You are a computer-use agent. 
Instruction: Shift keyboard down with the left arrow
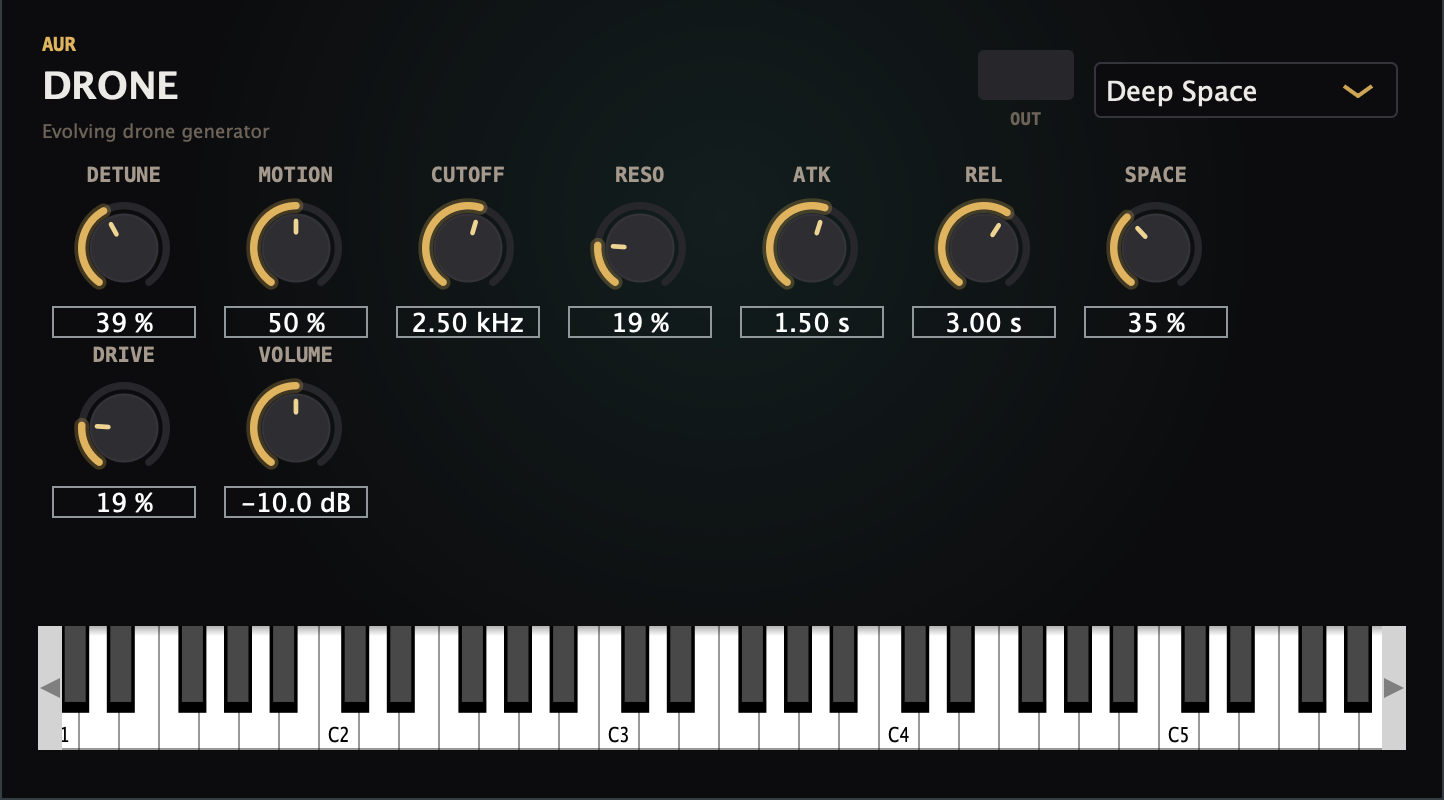click(50, 688)
